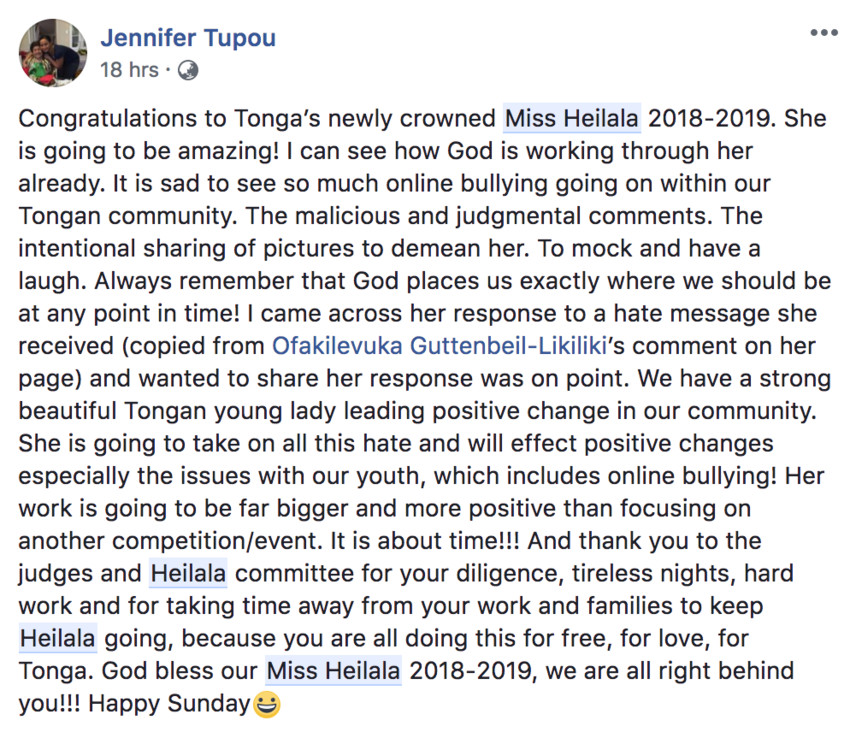Open the post options three-dots menu
This screenshot has height=732, width=850.
(823, 33)
